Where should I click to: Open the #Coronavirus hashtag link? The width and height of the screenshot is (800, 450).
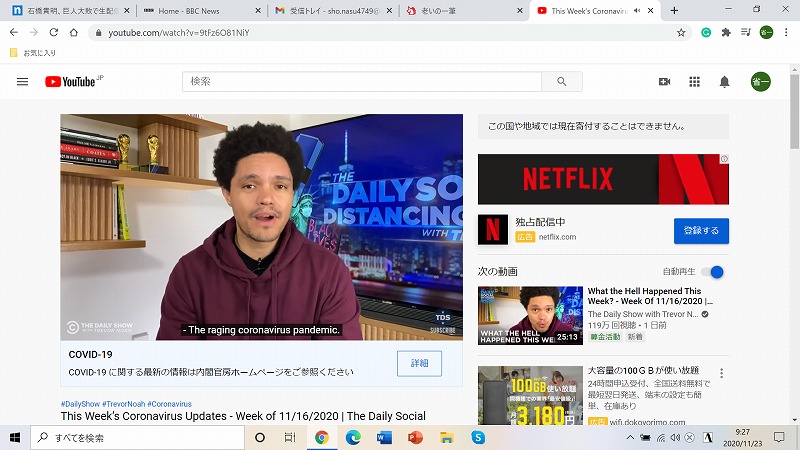click(169, 404)
